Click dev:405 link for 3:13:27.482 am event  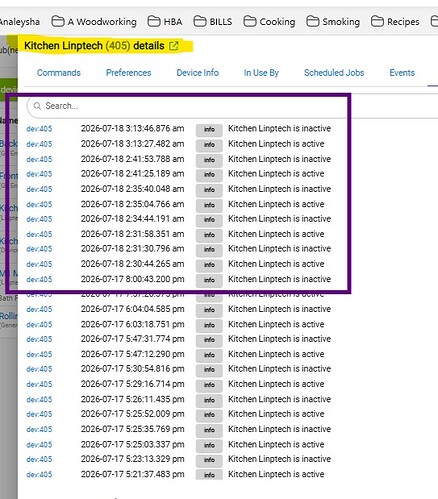[39, 144]
